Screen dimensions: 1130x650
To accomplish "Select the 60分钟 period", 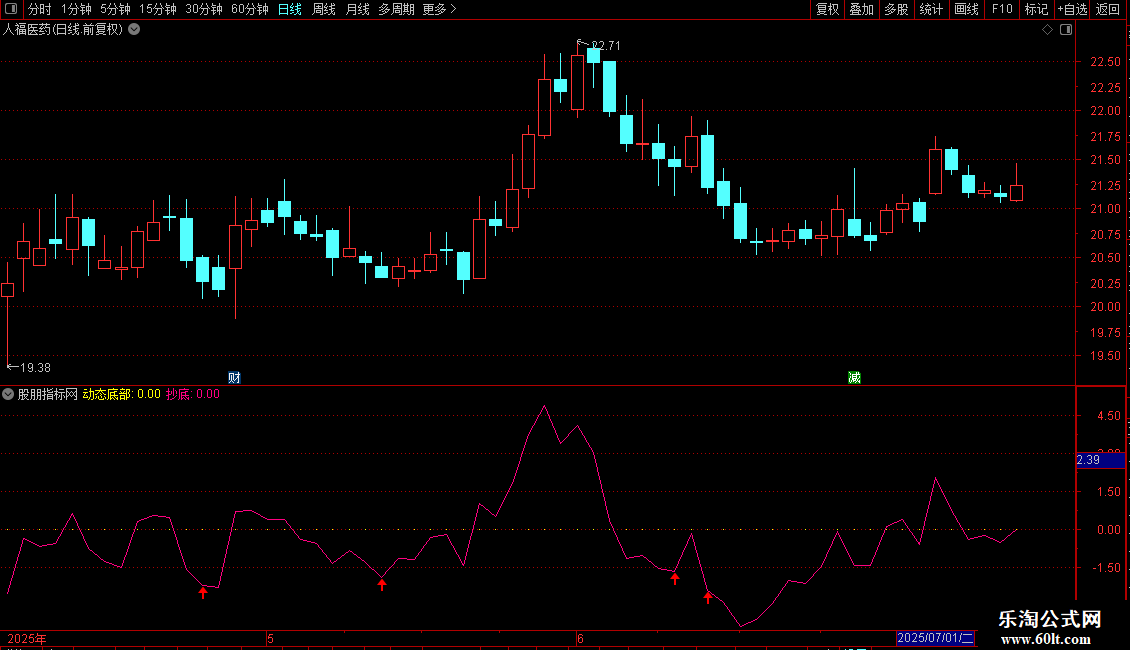I will click(x=249, y=9).
